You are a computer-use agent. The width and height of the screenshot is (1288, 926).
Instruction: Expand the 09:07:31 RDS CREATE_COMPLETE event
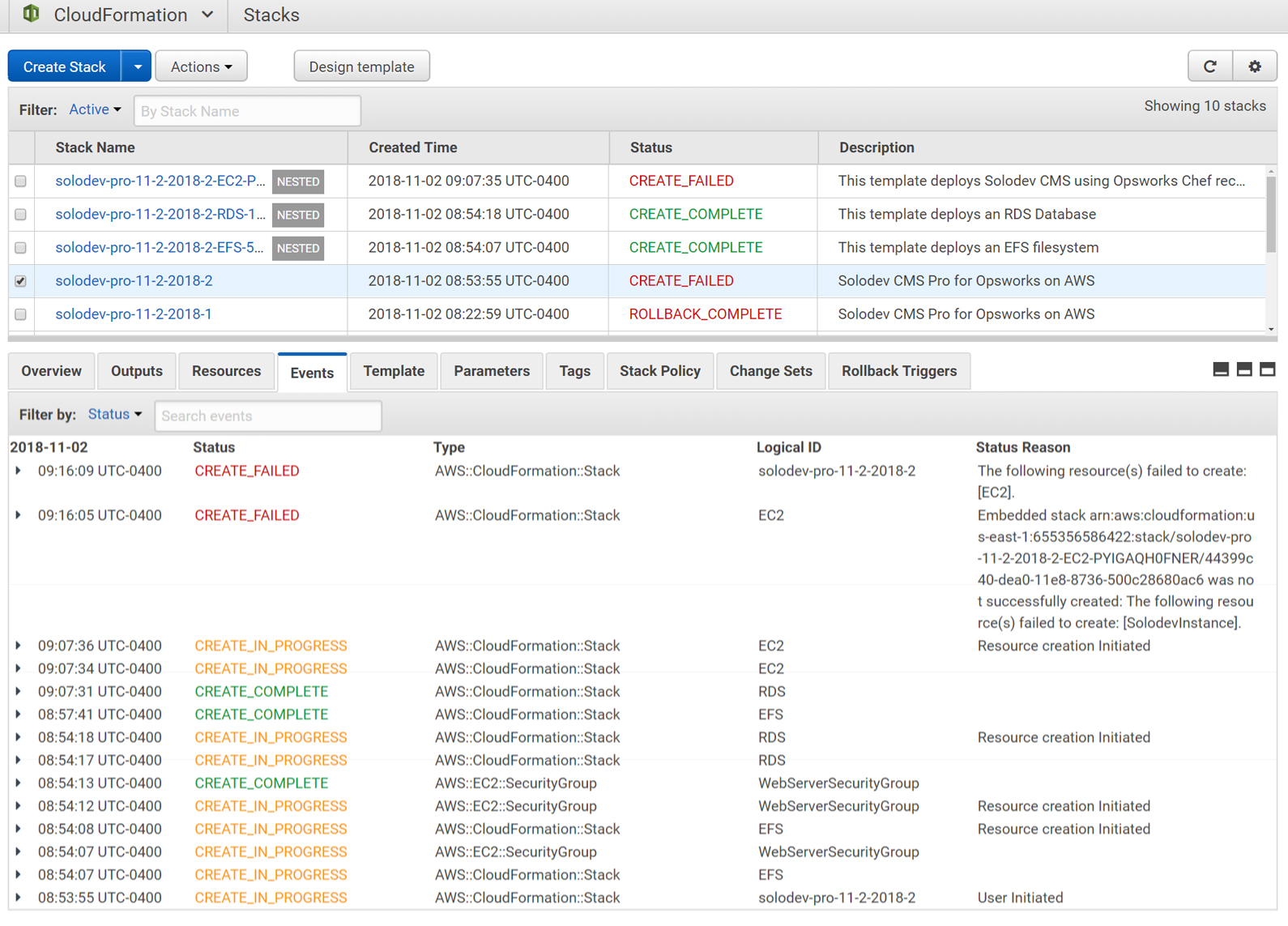point(18,691)
